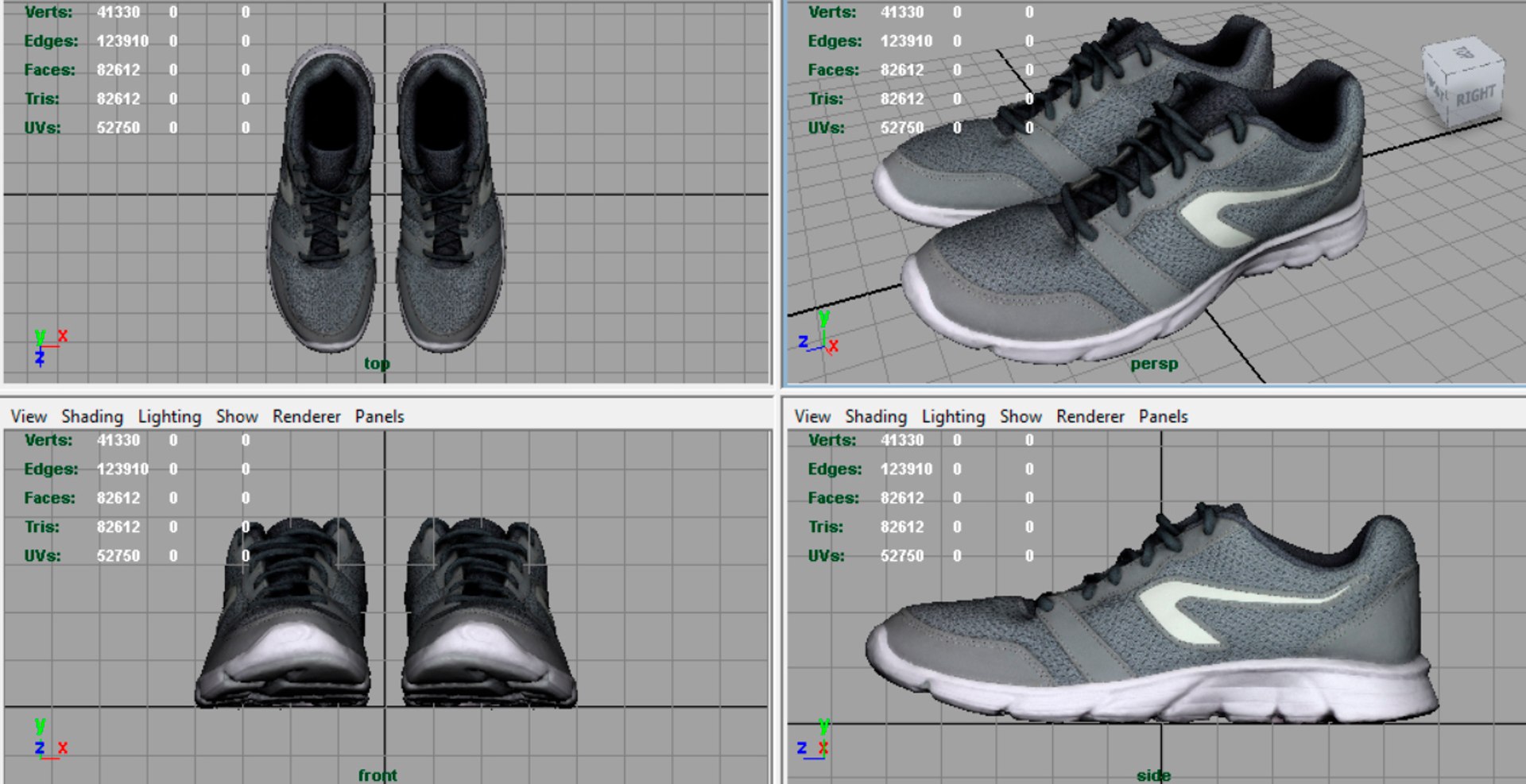Screen dimensions: 1526x784
Task: Select right shoe in top viewport
Action: coord(449,199)
